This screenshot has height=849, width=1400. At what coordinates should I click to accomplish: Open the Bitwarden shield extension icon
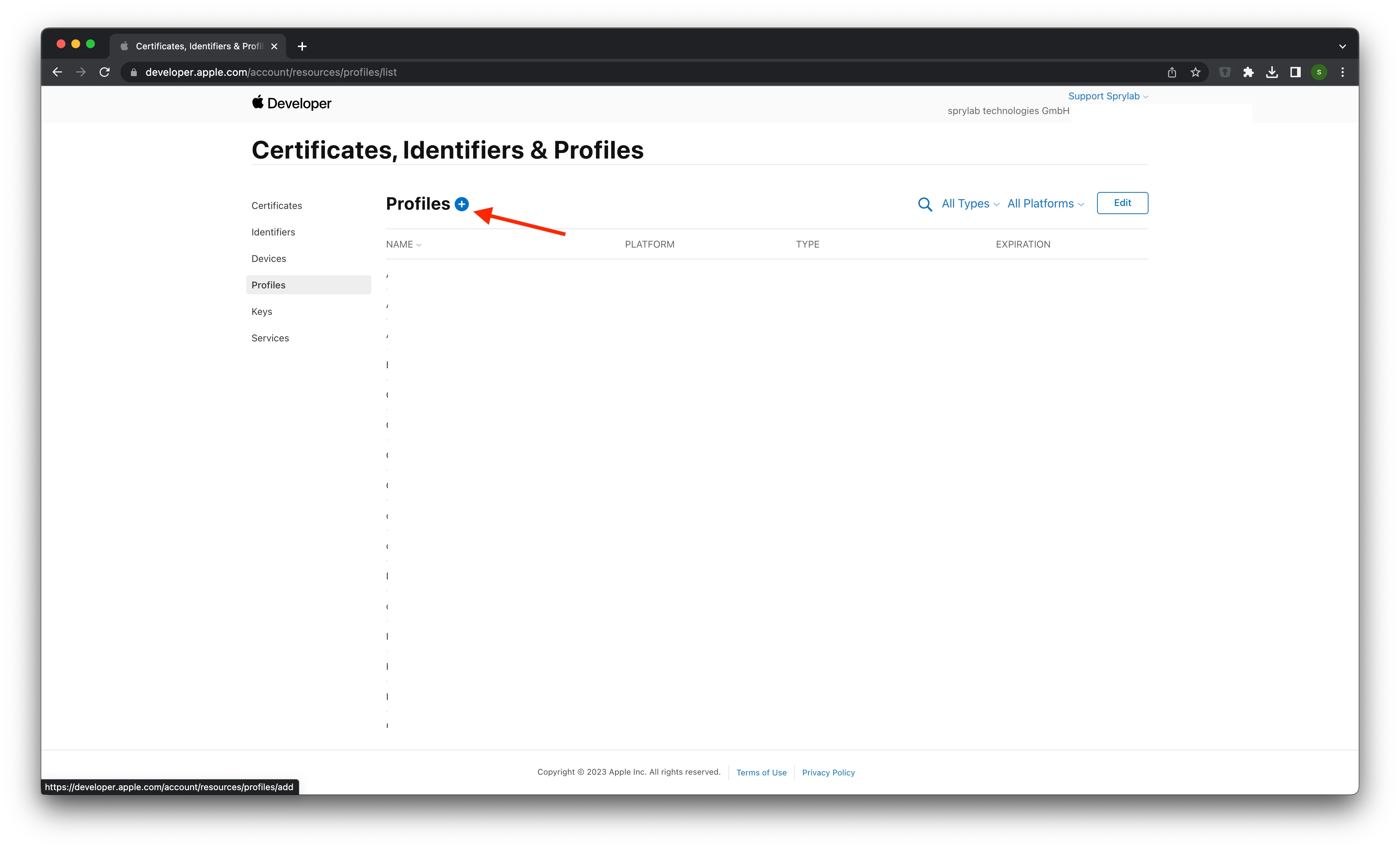point(1225,72)
